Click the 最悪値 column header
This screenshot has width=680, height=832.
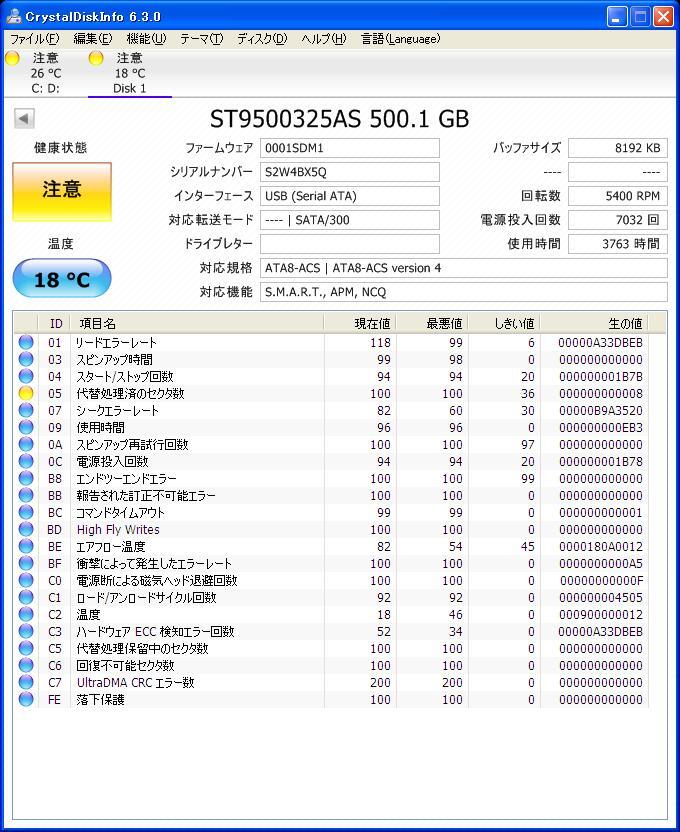(x=432, y=323)
